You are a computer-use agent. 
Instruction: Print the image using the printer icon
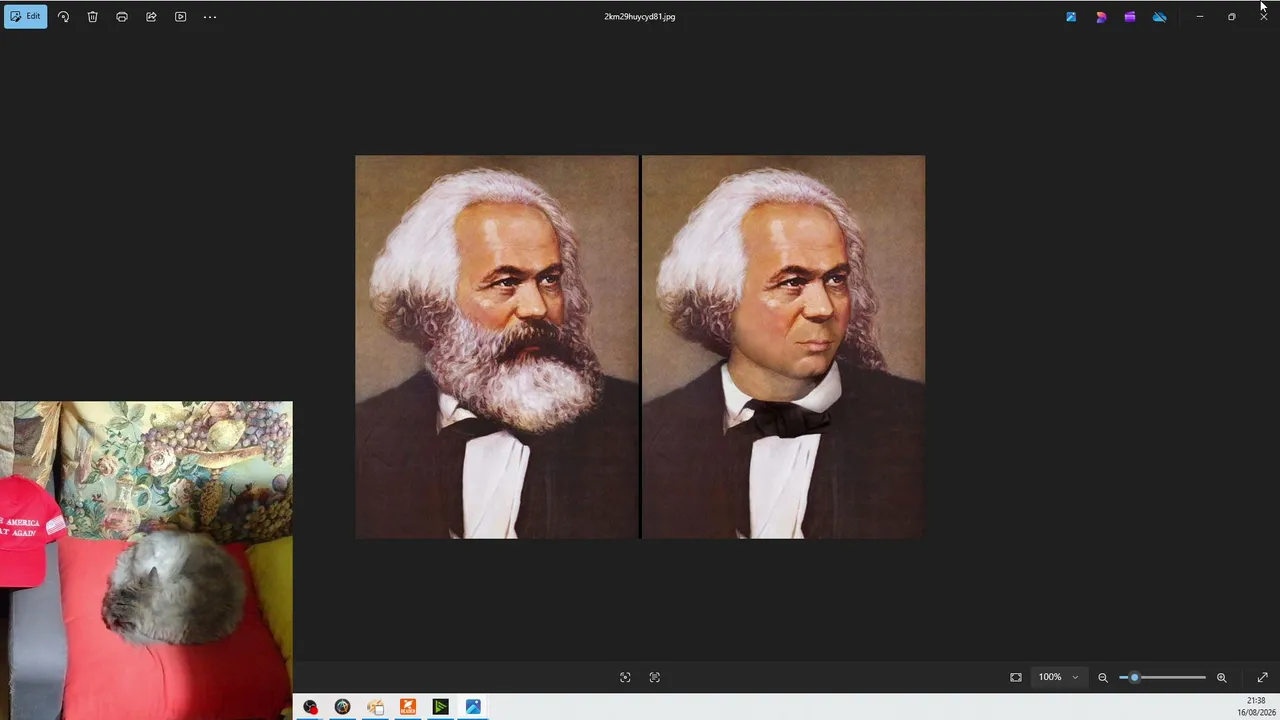122,17
